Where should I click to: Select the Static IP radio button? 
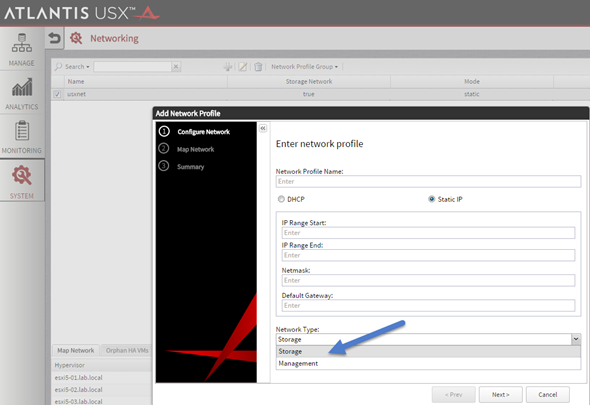pyautogui.click(x=432, y=199)
